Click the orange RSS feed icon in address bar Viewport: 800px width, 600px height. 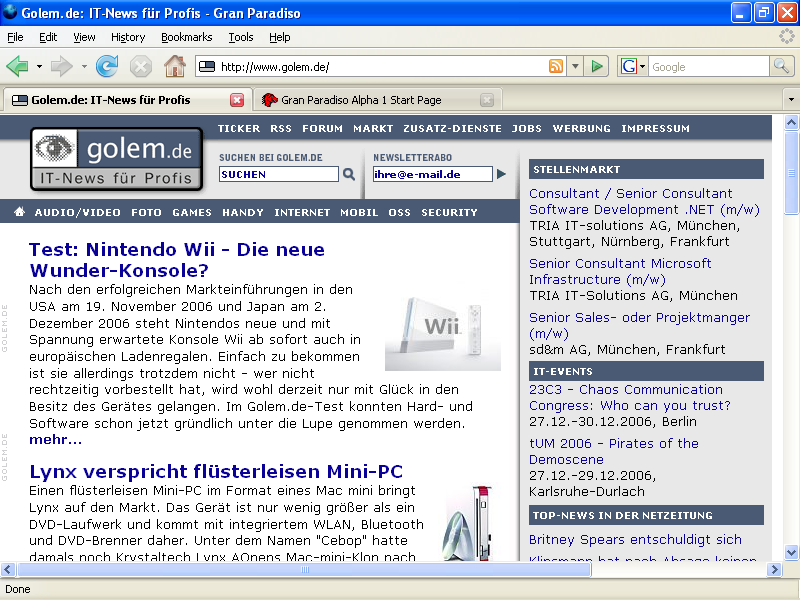(555, 67)
